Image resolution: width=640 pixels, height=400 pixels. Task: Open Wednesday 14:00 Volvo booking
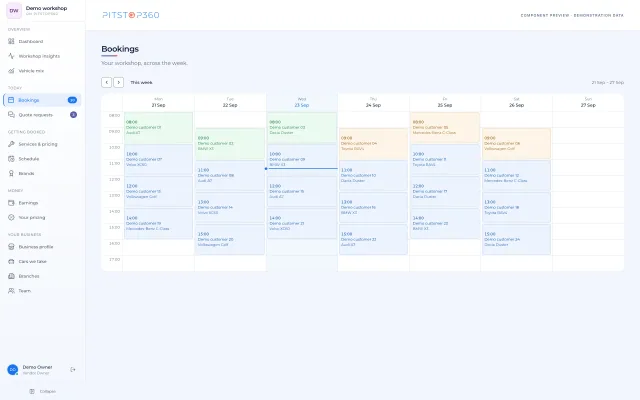pos(302,224)
